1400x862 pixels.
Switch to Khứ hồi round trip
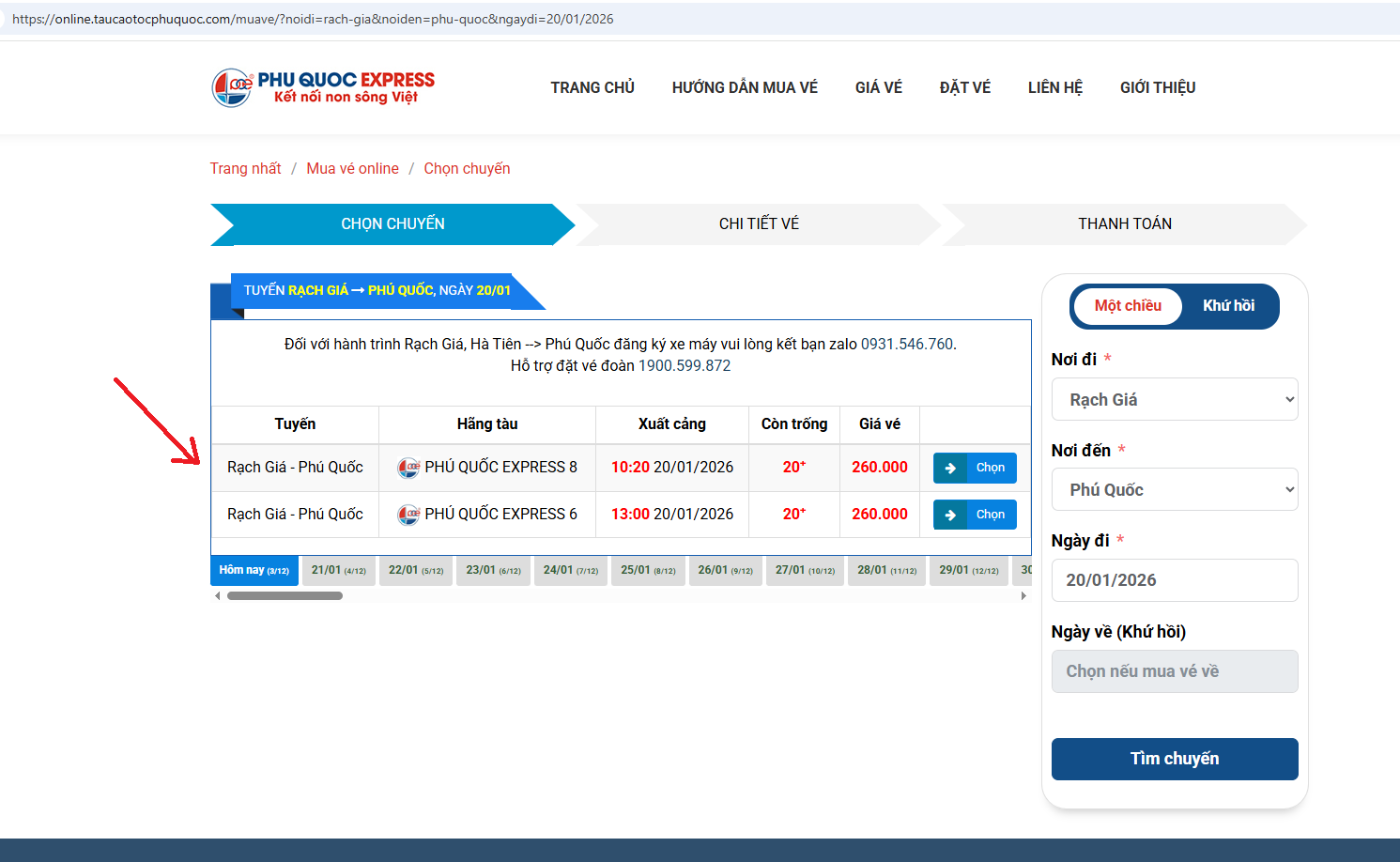1228,306
